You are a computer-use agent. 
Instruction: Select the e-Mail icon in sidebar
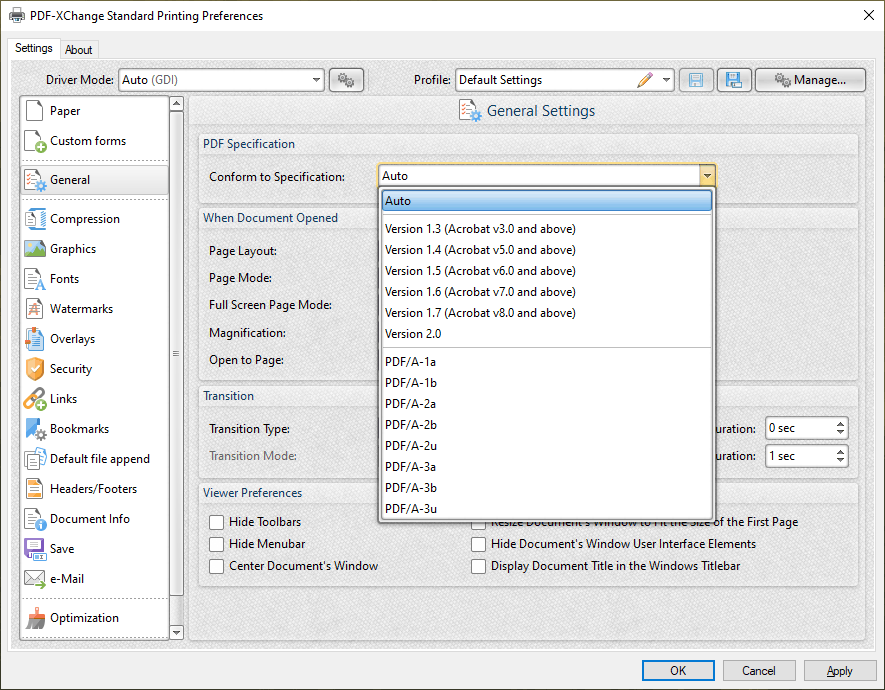(35, 579)
